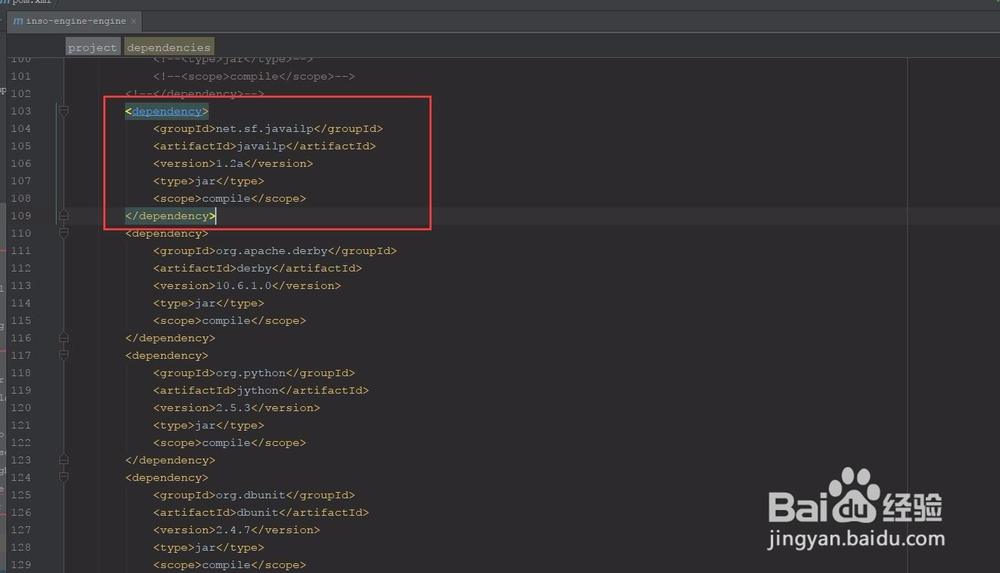The image size is (1000, 573).
Task: Click the groupId org.apache.derby line
Action: (275, 251)
